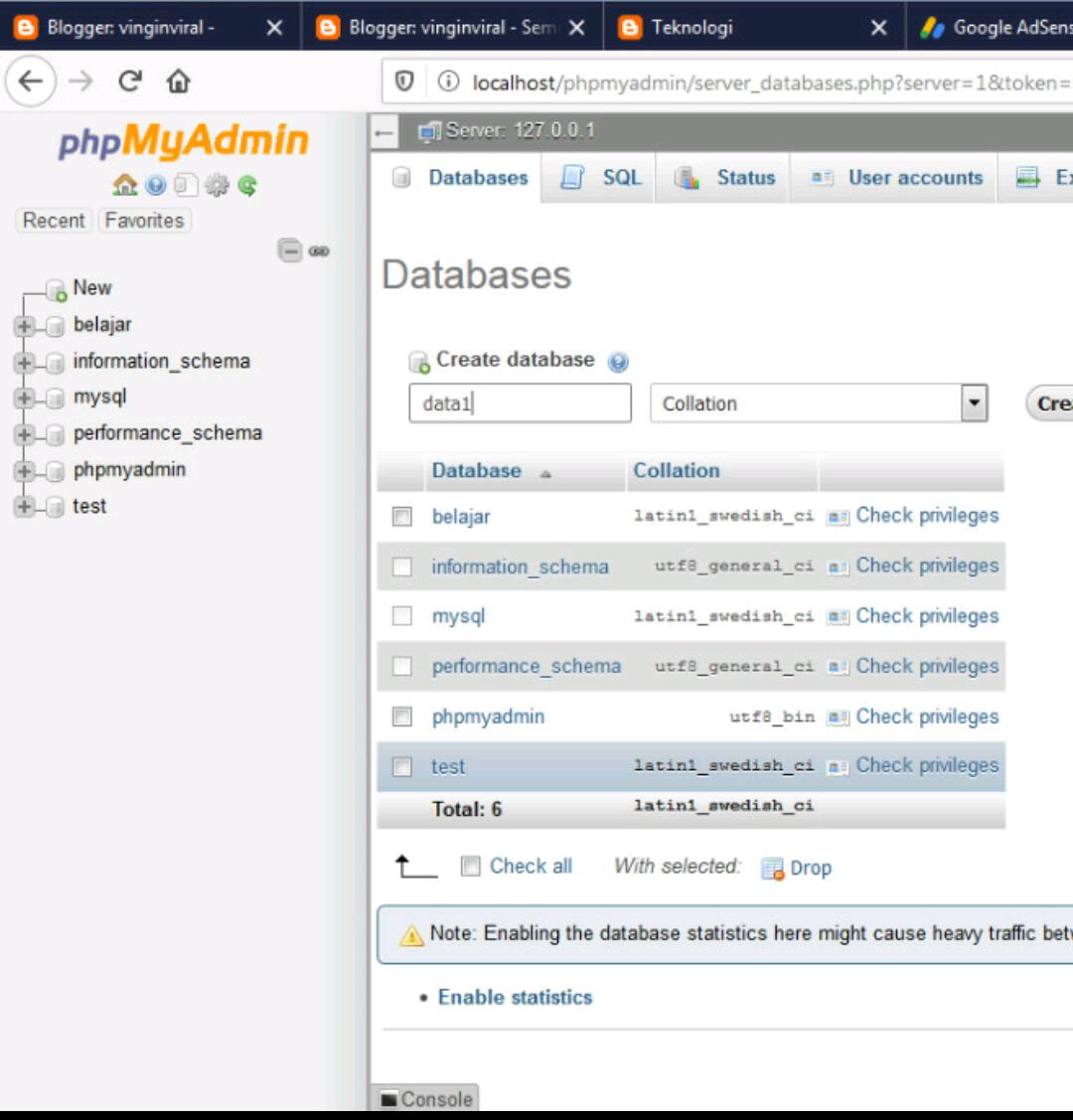This screenshot has width=1073, height=1120.
Task: Expand performance_schema node in tree
Action: [24, 434]
